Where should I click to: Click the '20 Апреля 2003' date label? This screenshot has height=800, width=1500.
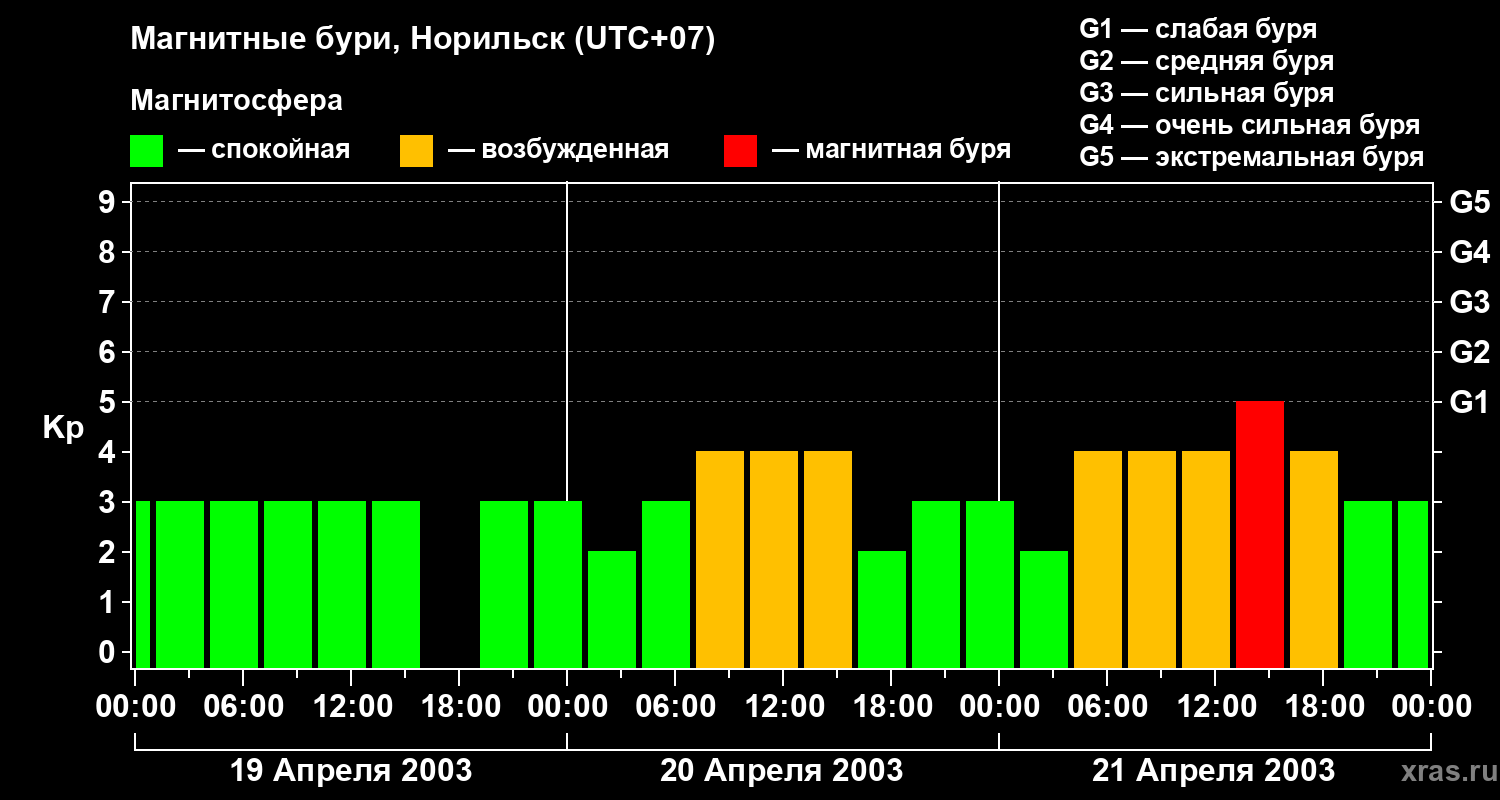(x=782, y=771)
